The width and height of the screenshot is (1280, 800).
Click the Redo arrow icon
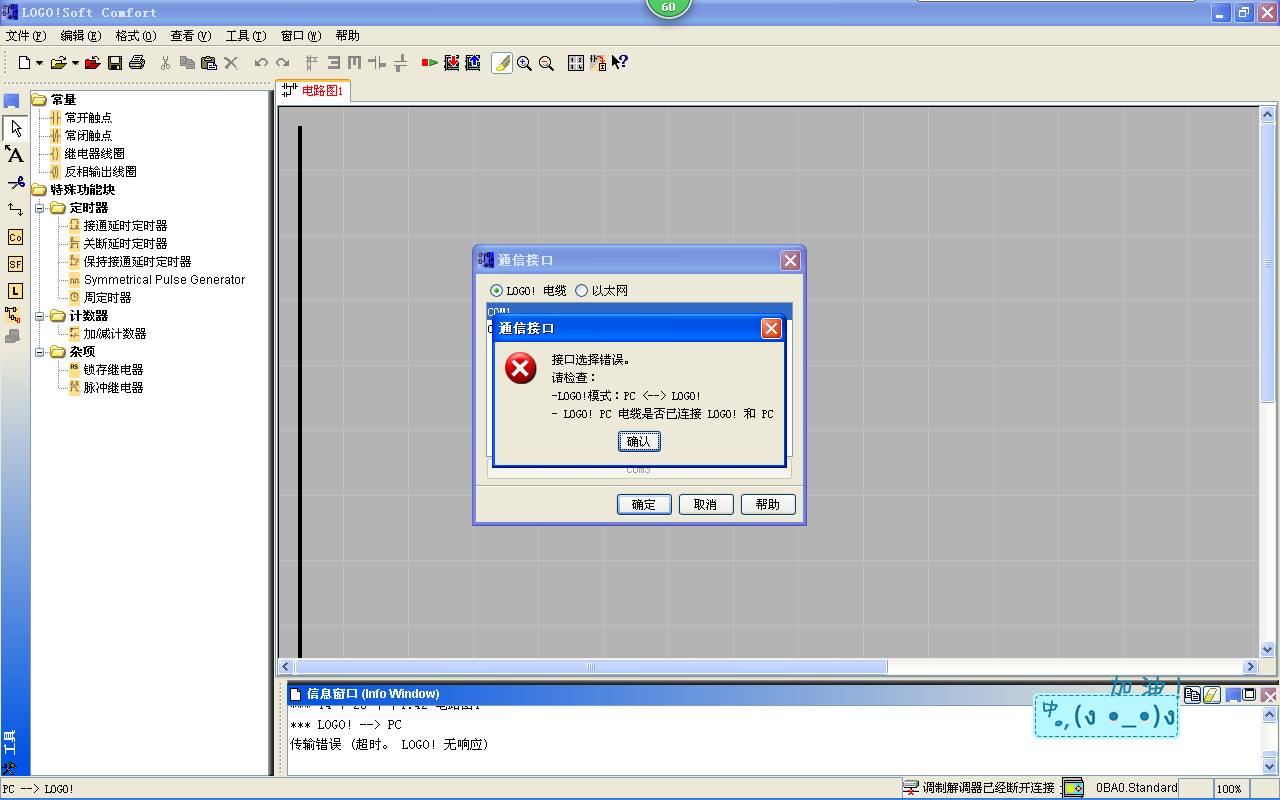click(283, 63)
